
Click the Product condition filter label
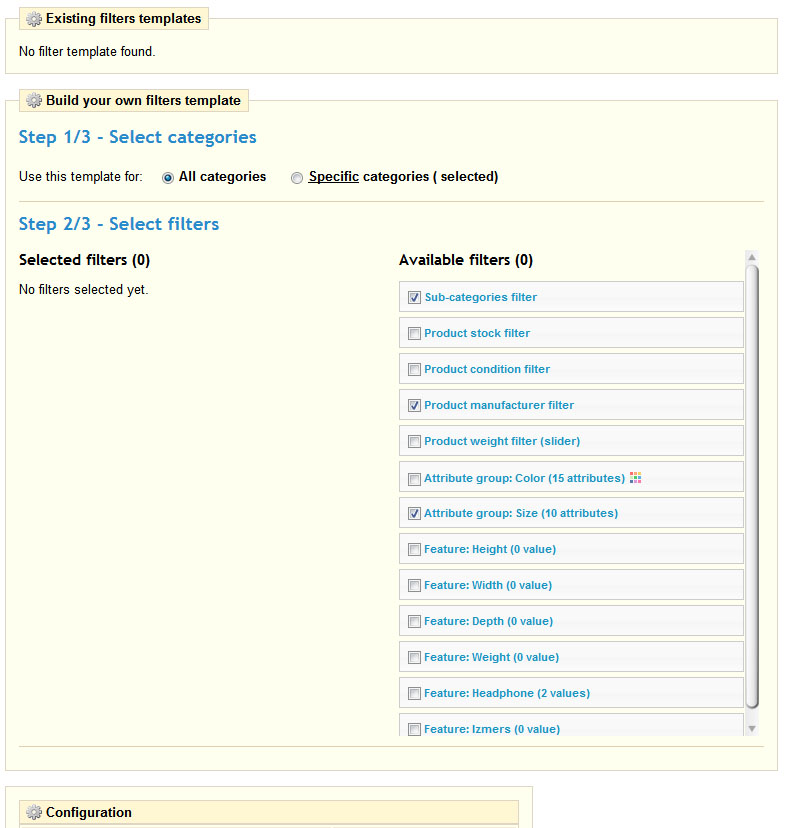pyautogui.click(x=487, y=369)
